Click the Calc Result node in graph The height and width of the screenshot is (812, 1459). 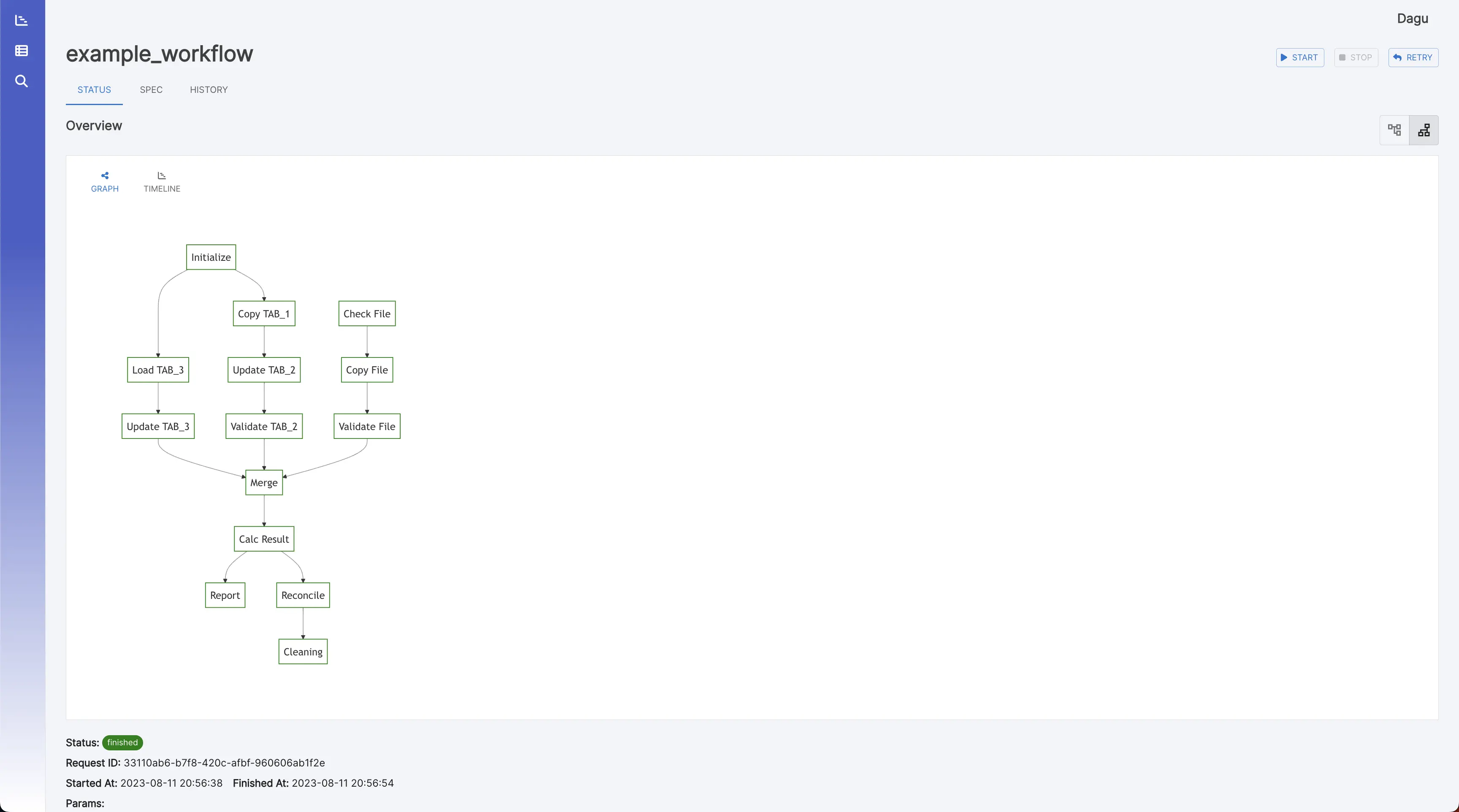click(x=263, y=539)
